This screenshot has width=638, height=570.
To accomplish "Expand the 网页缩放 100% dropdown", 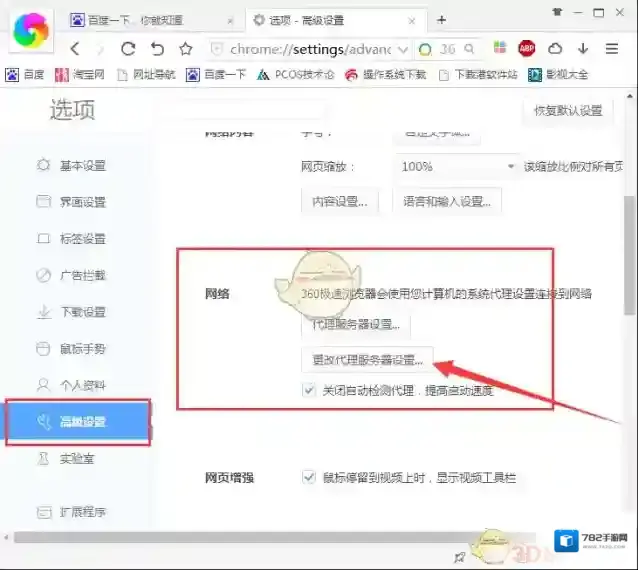I will [x=456, y=166].
